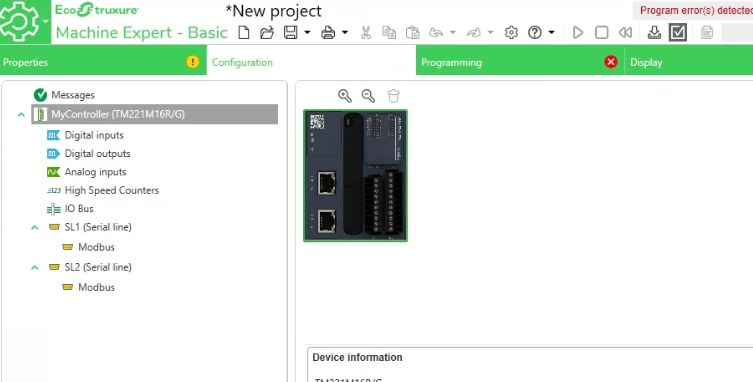753x382 pixels.
Task: Select Modbus under SL2
Action: point(97,287)
